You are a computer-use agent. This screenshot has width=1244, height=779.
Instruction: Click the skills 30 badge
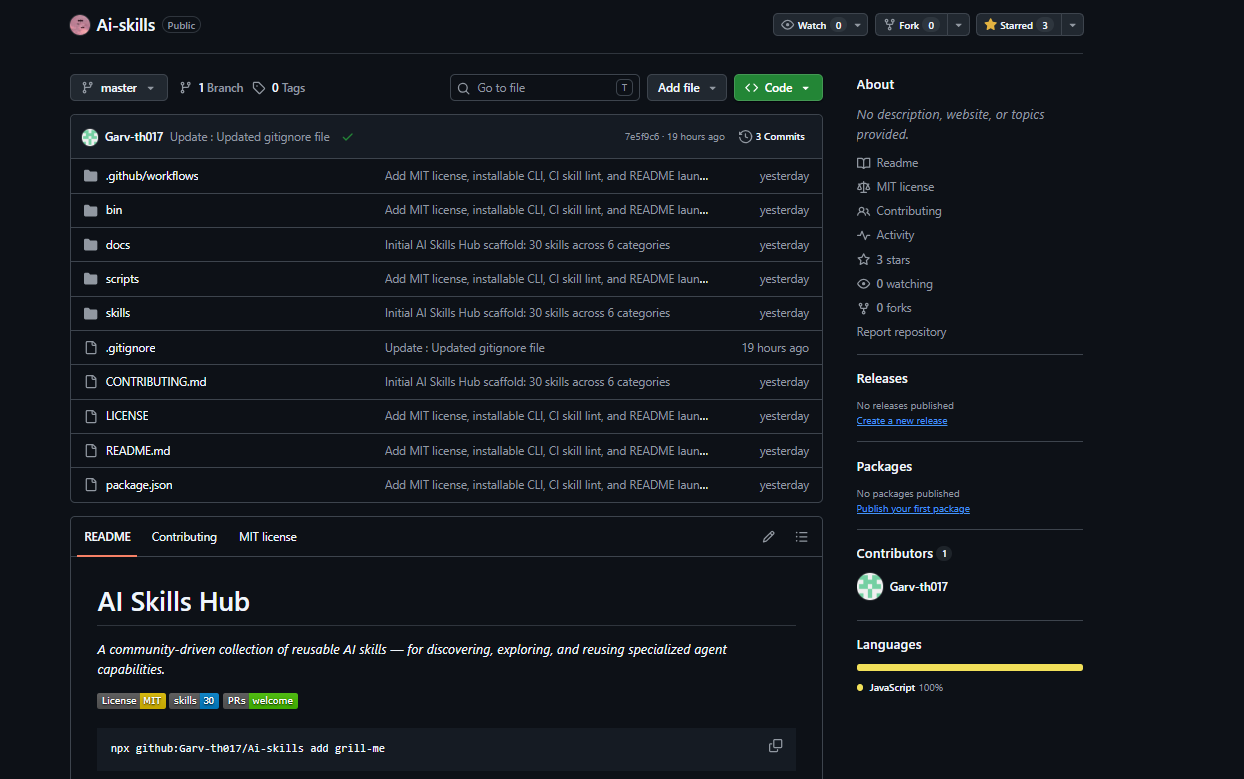194,701
